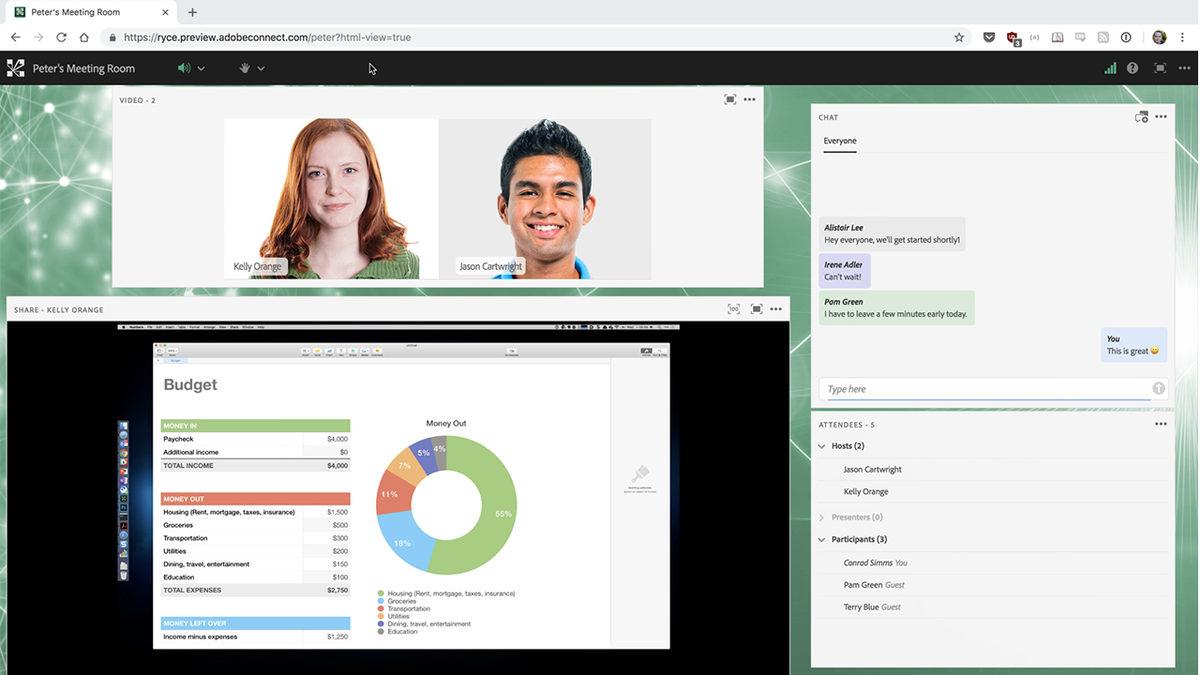Select Jason Cartwright in the Hosts list

pos(872,469)
